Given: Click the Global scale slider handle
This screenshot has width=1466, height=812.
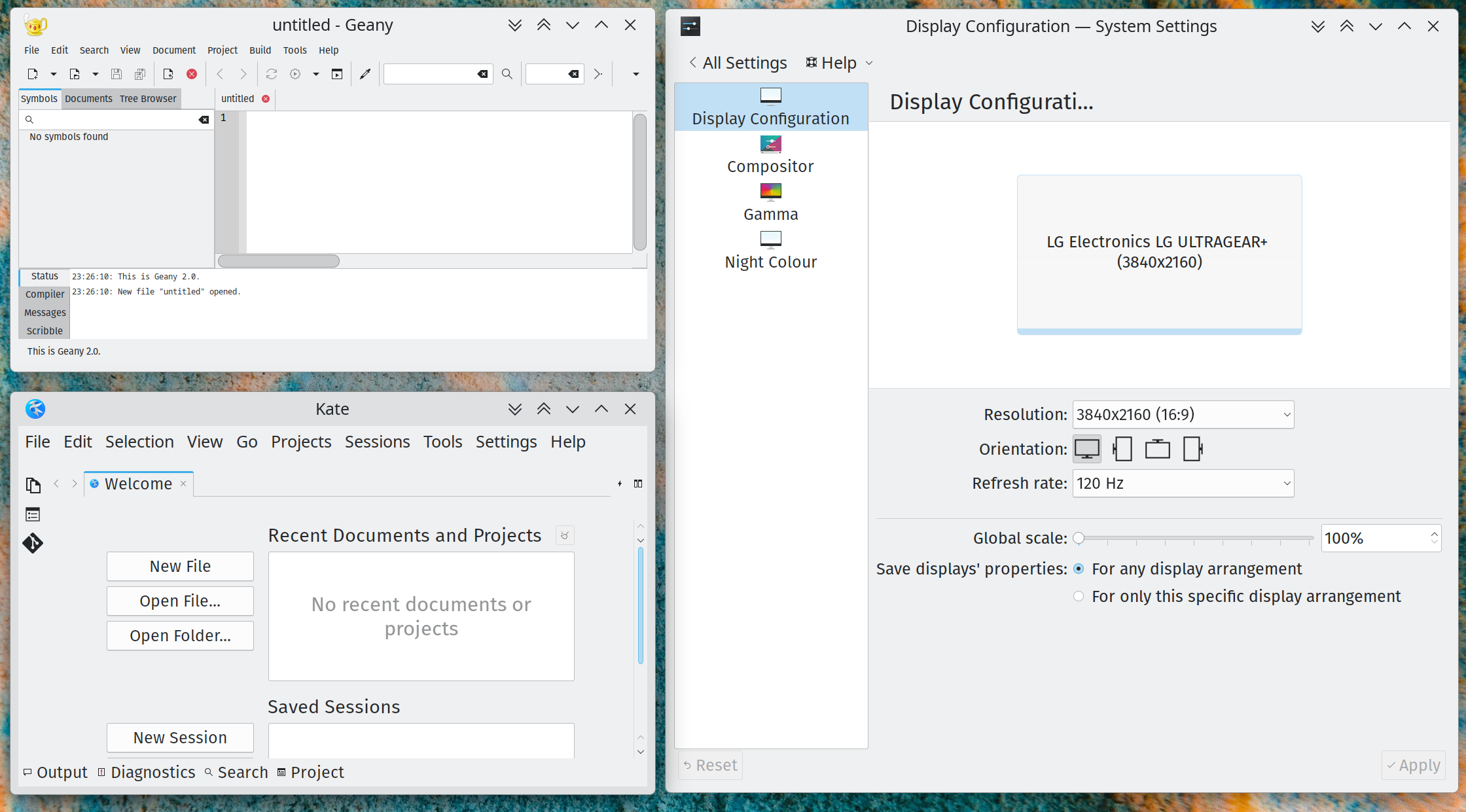Looking at the screenshot, I should (x=1079, y=538).
